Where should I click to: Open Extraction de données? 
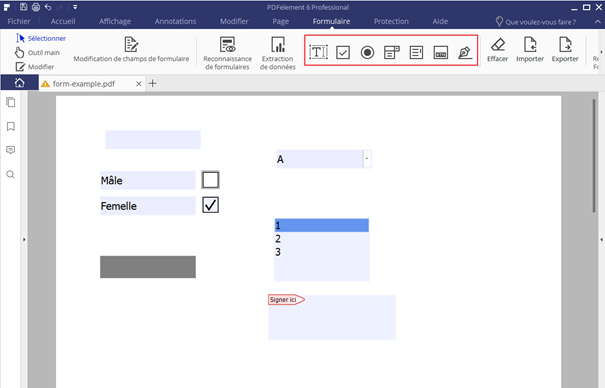[277, 53]
